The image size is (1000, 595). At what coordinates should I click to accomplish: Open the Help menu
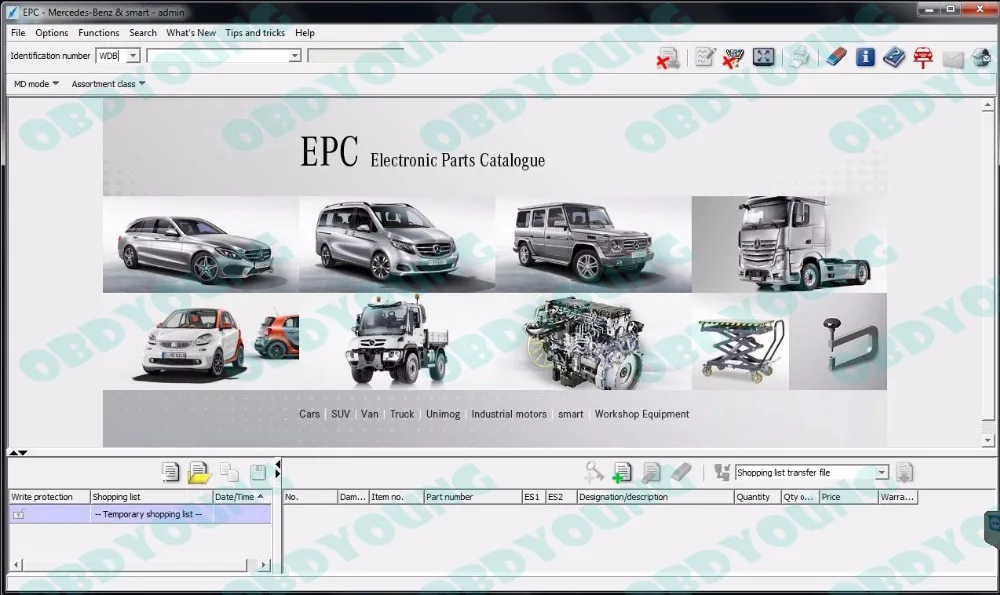point(305,33)
